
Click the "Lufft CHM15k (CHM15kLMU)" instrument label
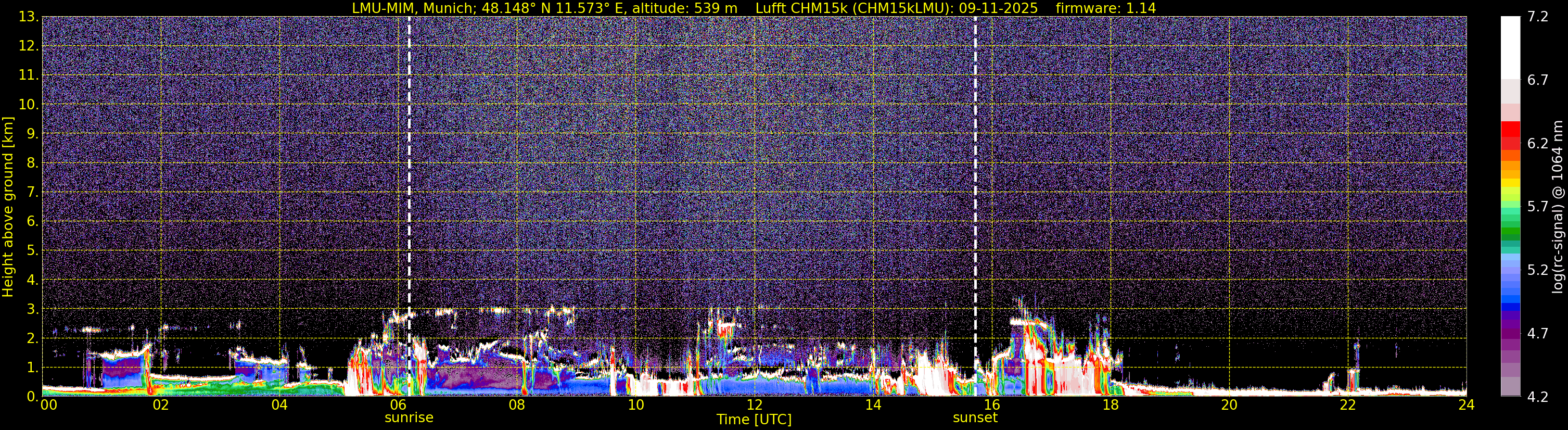pyautogui.click(x=855, y=8)
